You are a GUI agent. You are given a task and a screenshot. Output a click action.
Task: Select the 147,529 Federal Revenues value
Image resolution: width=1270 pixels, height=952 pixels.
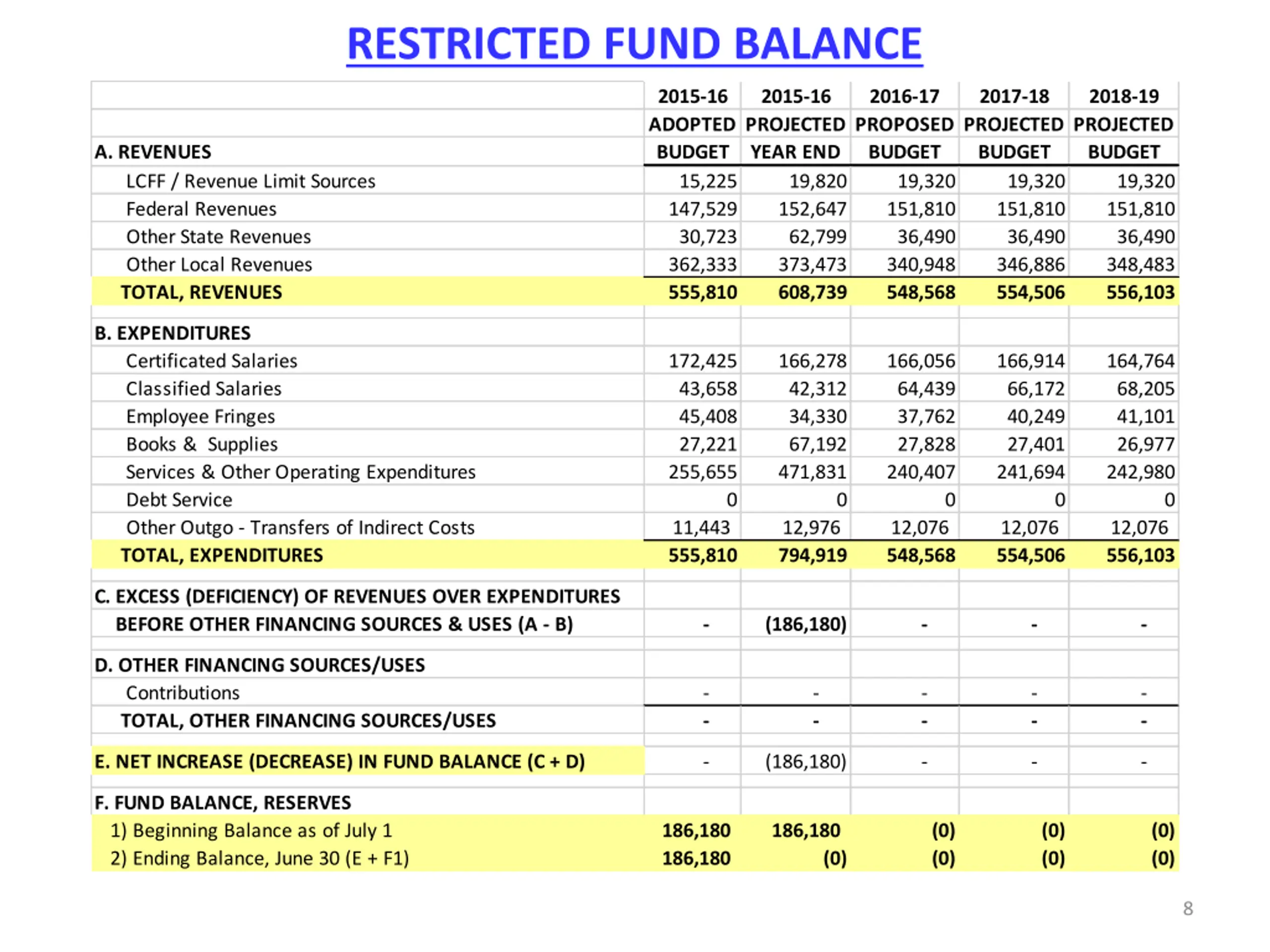[703, 209]
